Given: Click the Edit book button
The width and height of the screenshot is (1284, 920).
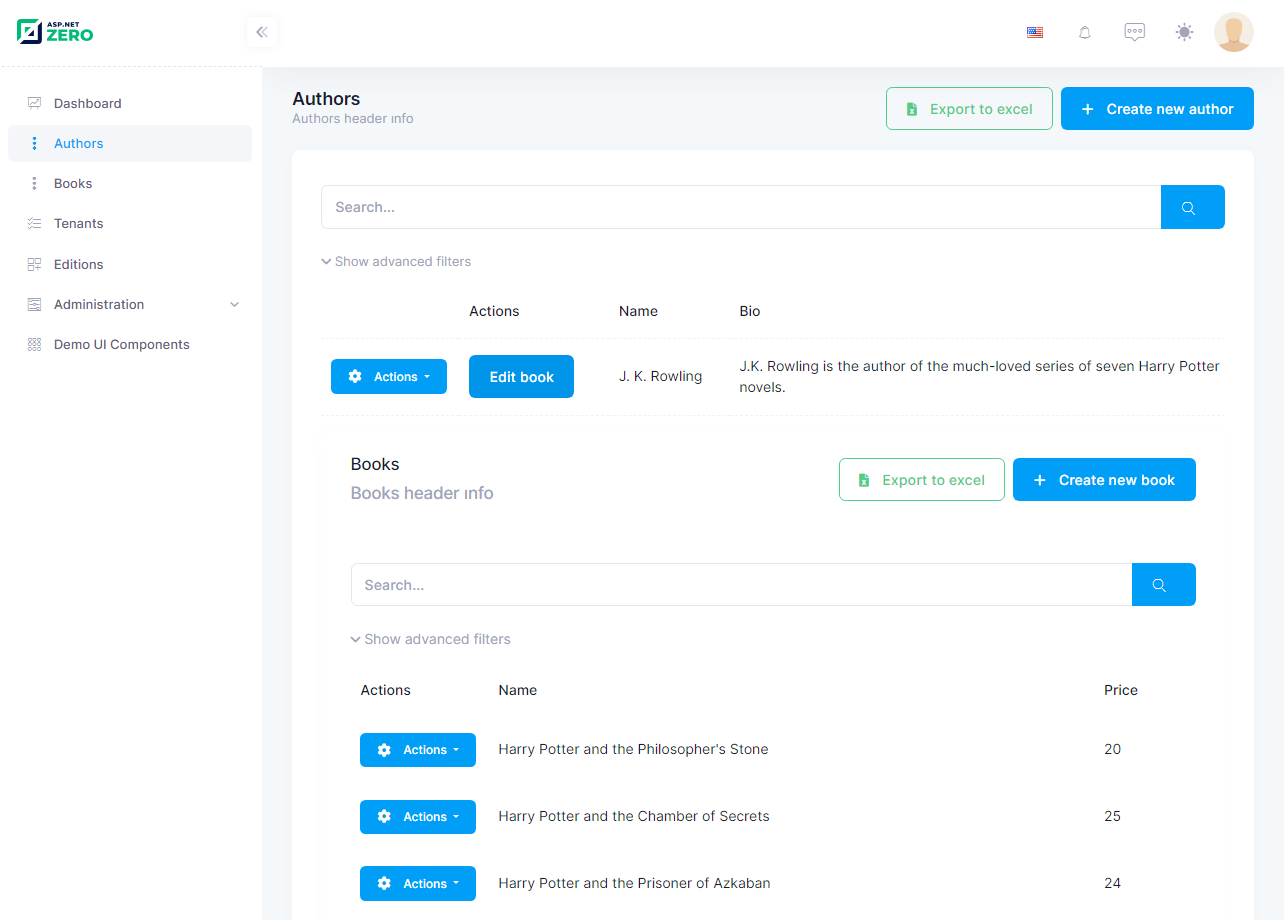Looking at the screenshot, I should [521, 377].
